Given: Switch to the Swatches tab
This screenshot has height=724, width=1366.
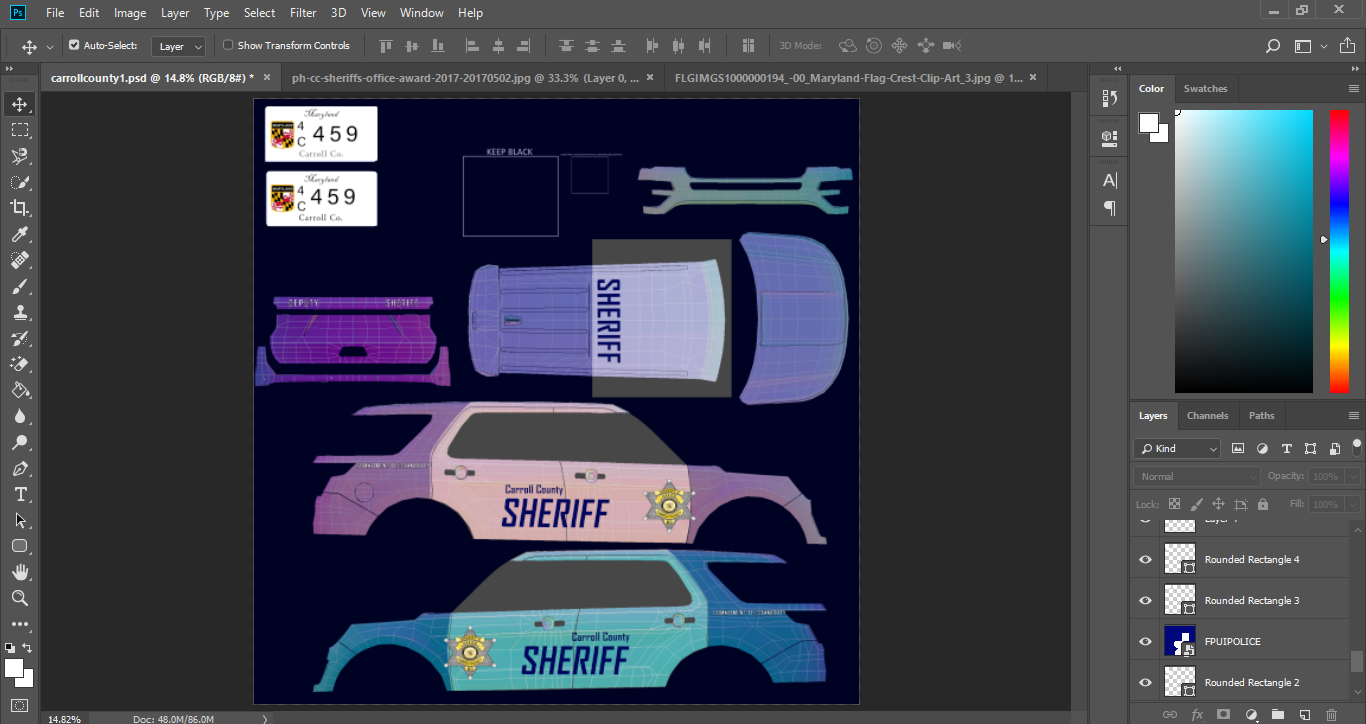Looking at the screenshot, I should 1205,88.
